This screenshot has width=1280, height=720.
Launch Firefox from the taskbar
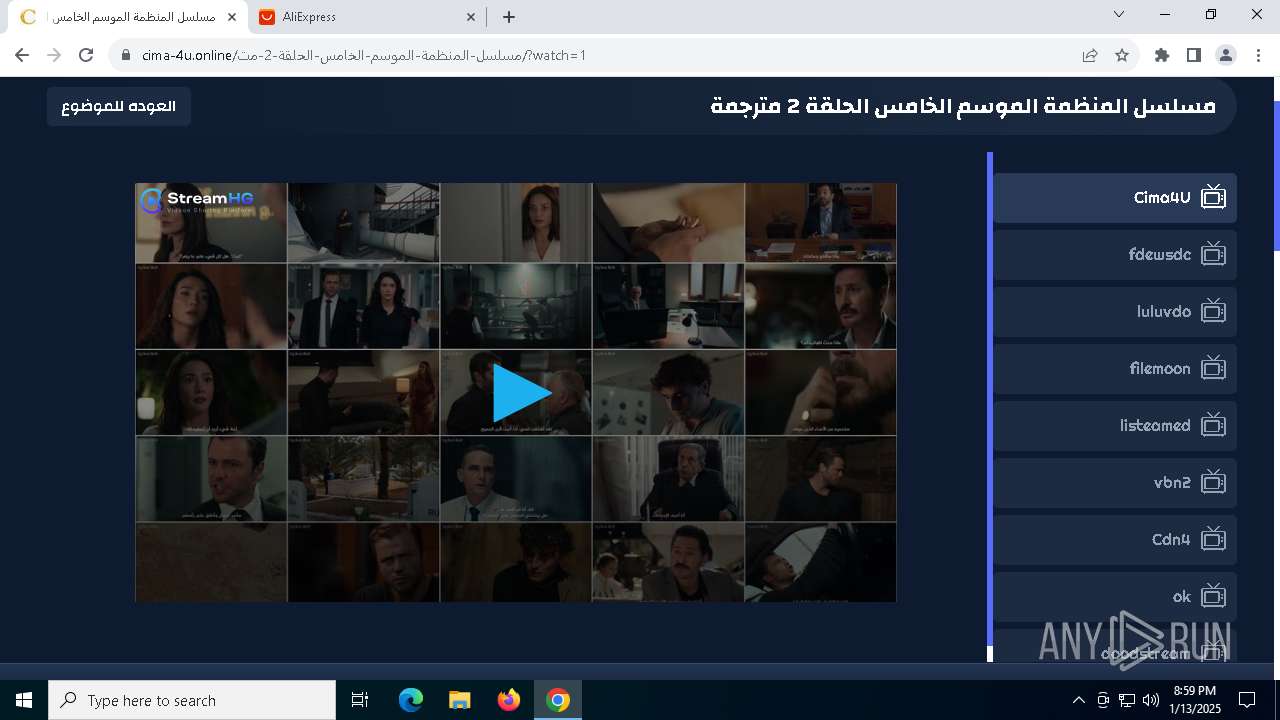509,700
